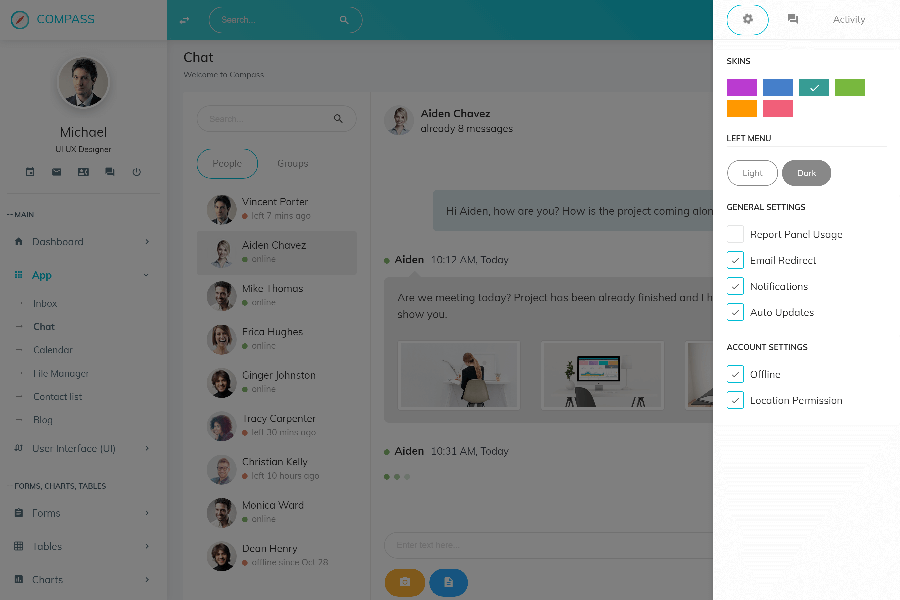900x600 pixels.
Task: Open the Inbox link in sidebar
Action: [x=45, y=304]
